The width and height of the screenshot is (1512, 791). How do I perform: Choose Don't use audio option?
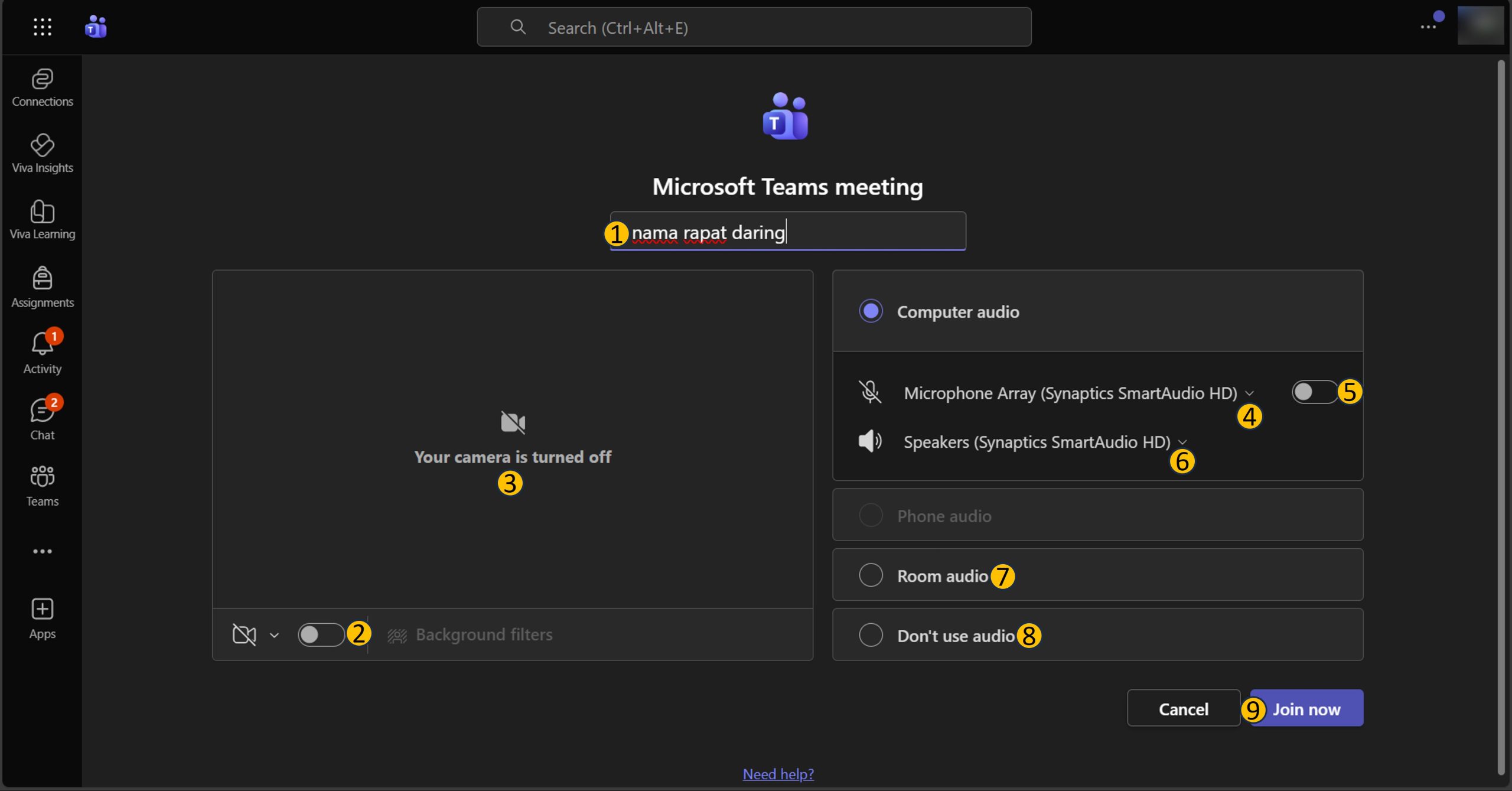(x=871, y=635)
